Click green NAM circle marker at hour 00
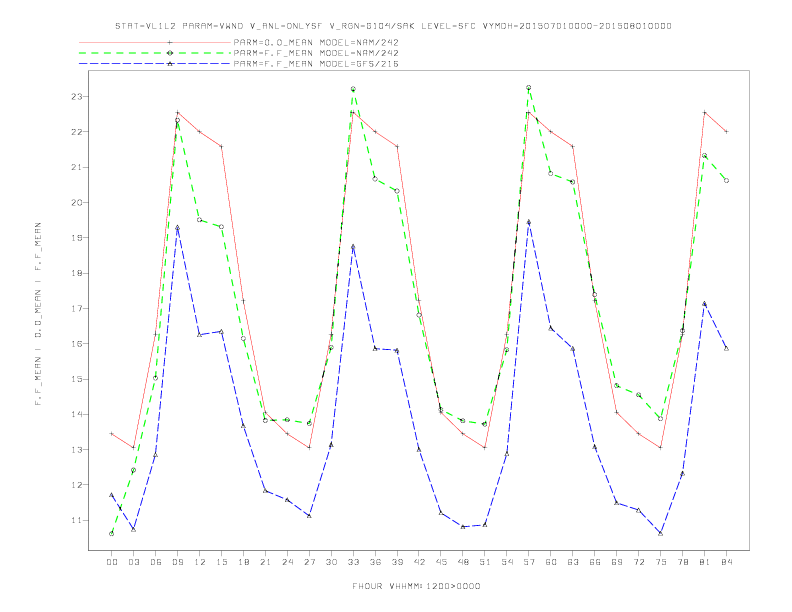This screenshot has width=792, height=612. [112, 534]
